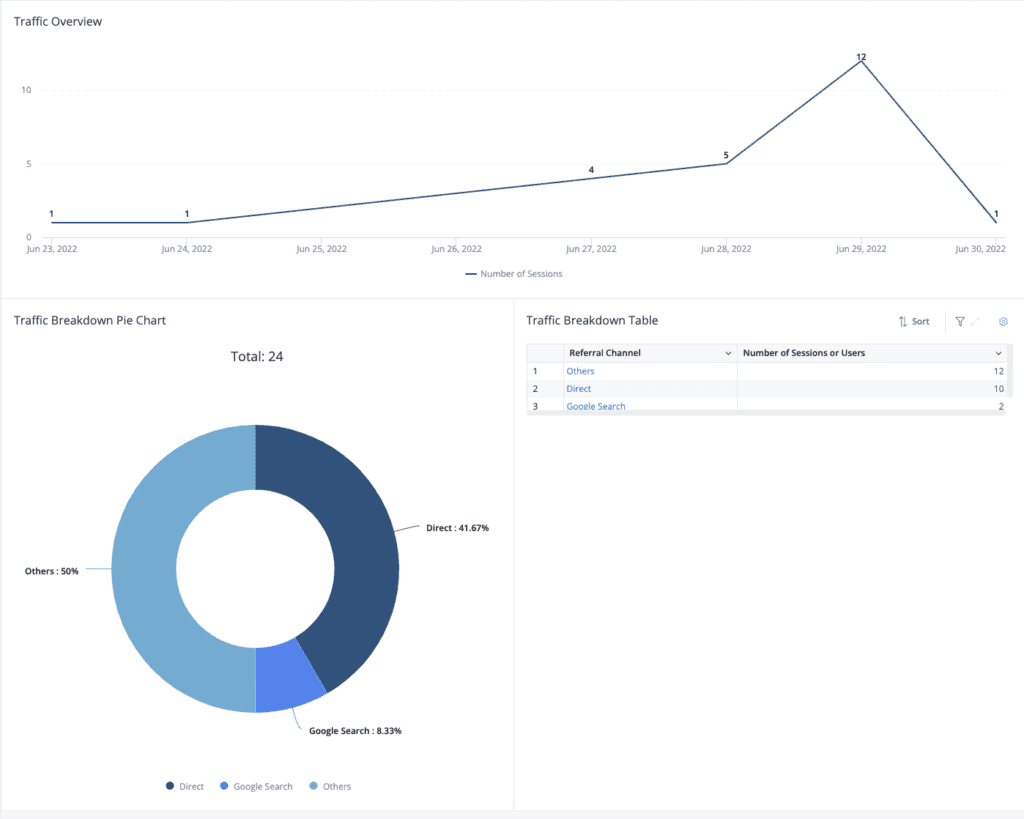Open table settings gear icon
The width and height of the screenshot is (1024, 819).
pyautogui.click(x=1003, y=321)
